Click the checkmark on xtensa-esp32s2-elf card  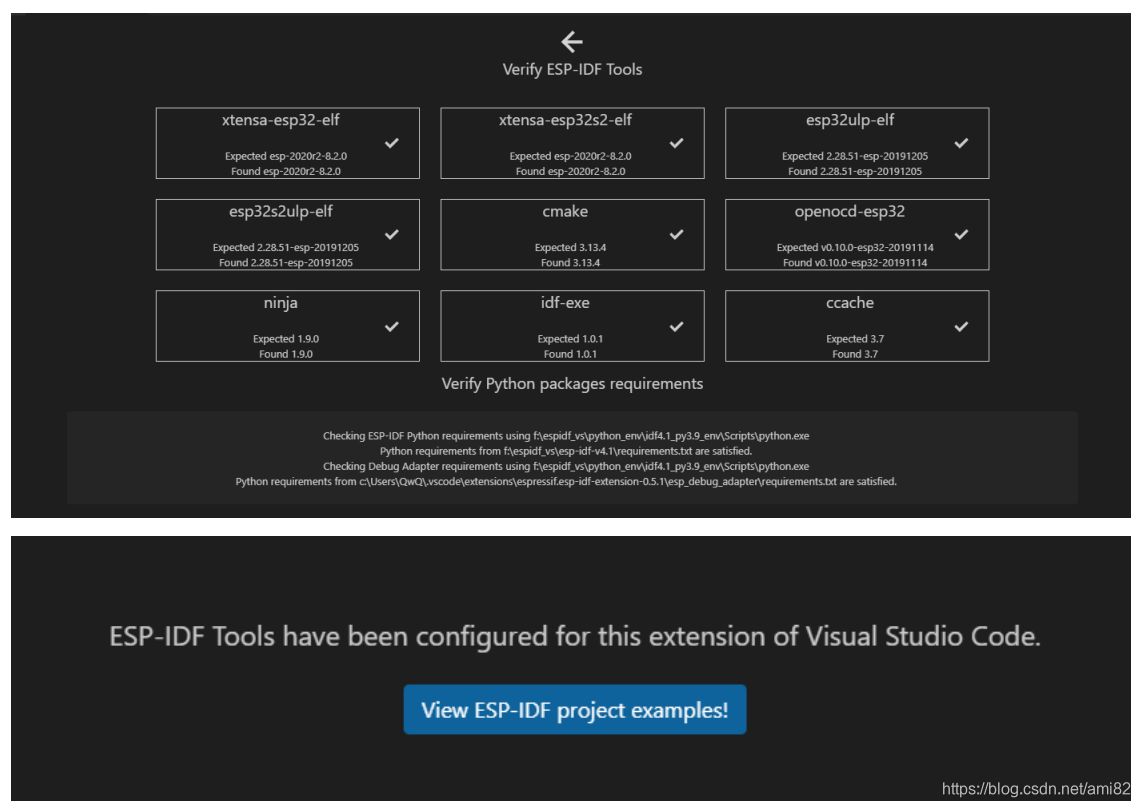(x=677, y=143)
